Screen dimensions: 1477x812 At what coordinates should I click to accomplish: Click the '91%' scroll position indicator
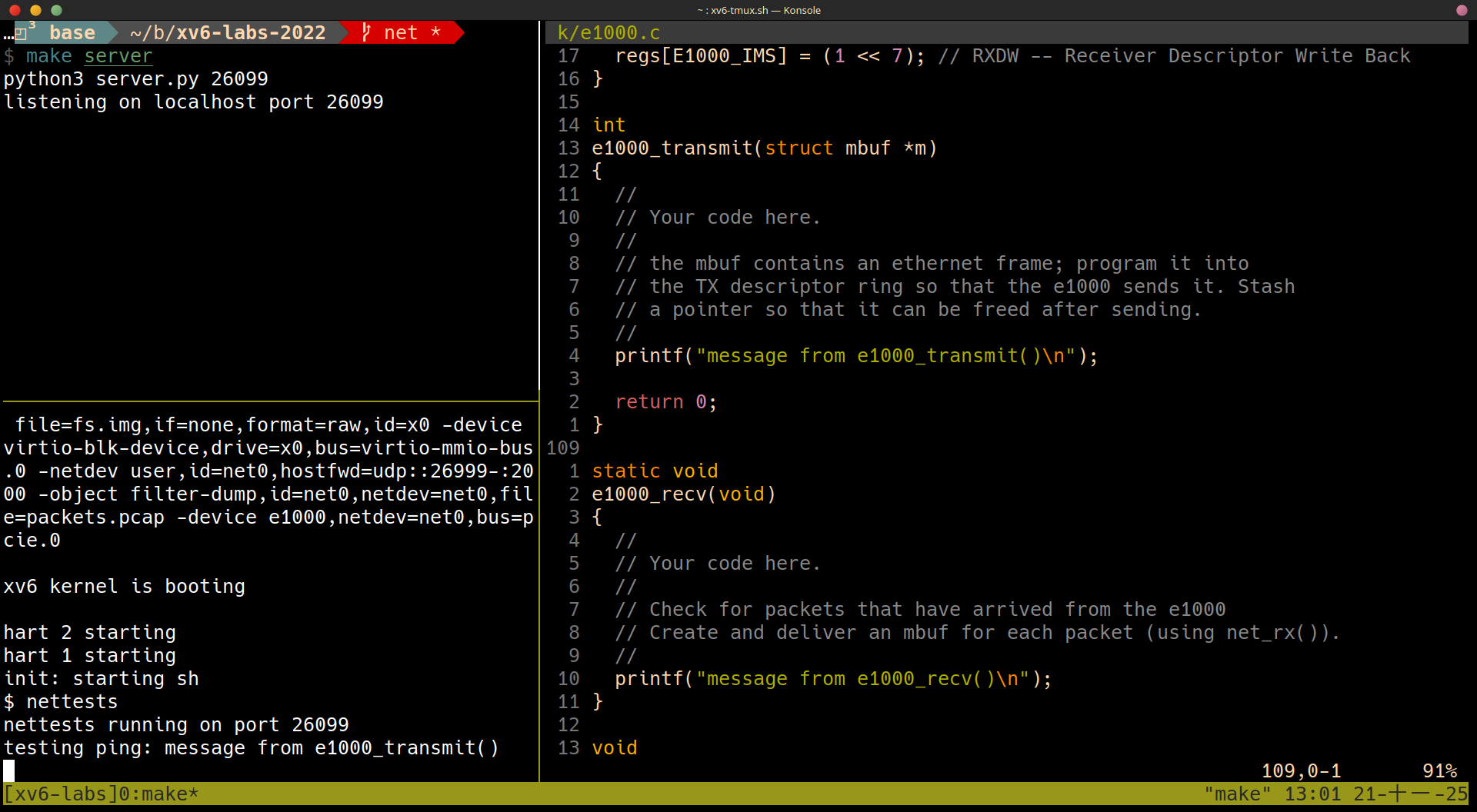click(1439, 770)
